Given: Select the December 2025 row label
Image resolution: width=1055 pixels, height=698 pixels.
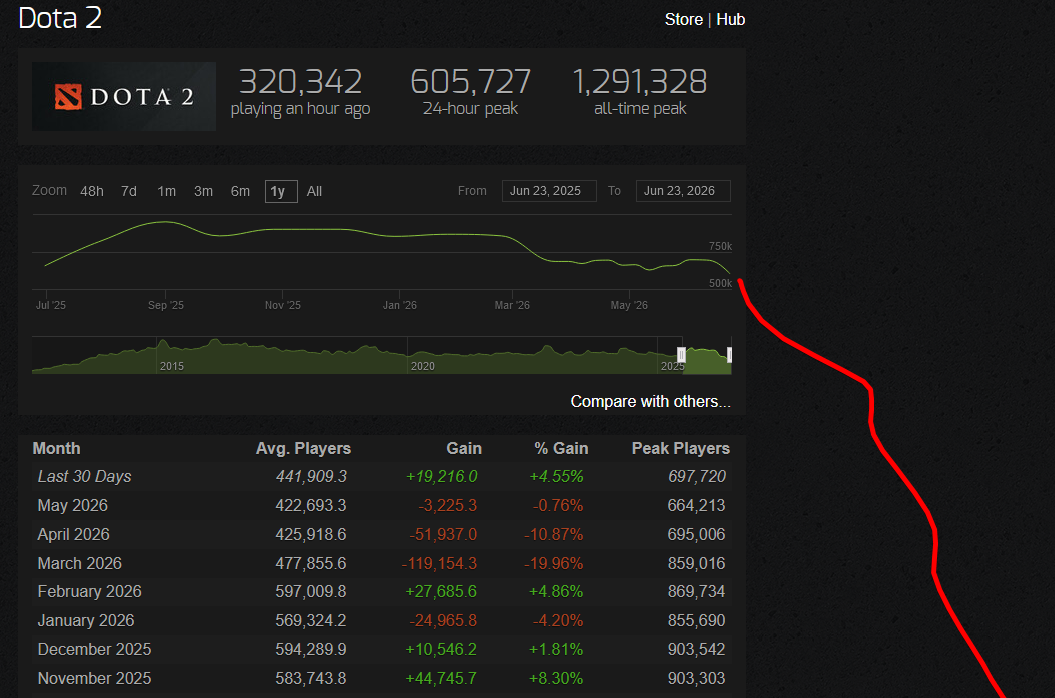Looking at the screenshot, I should pyautogui.click(x=94, y=650).
